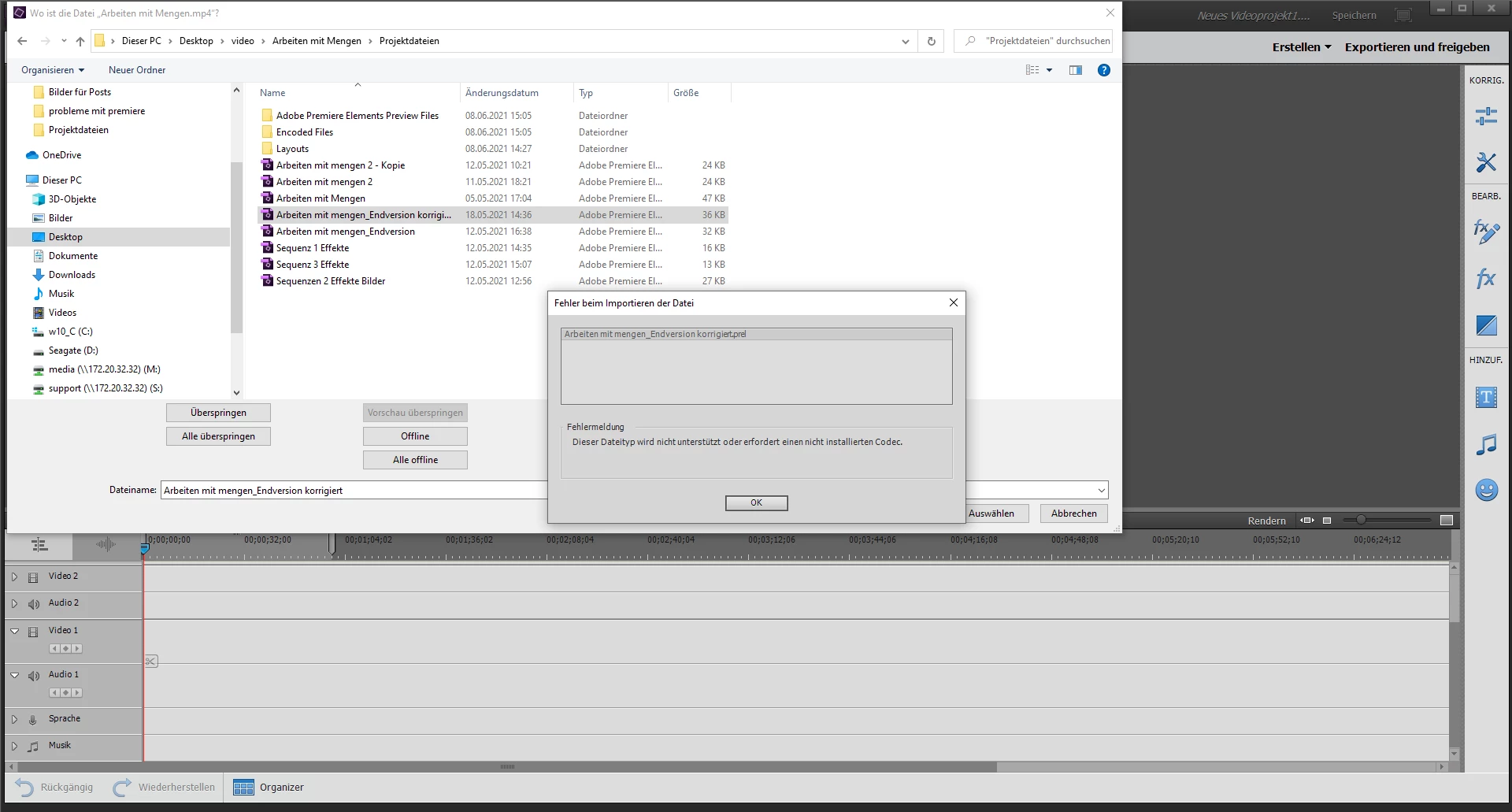Click the back arrow in file dialog

coord(22,41)
